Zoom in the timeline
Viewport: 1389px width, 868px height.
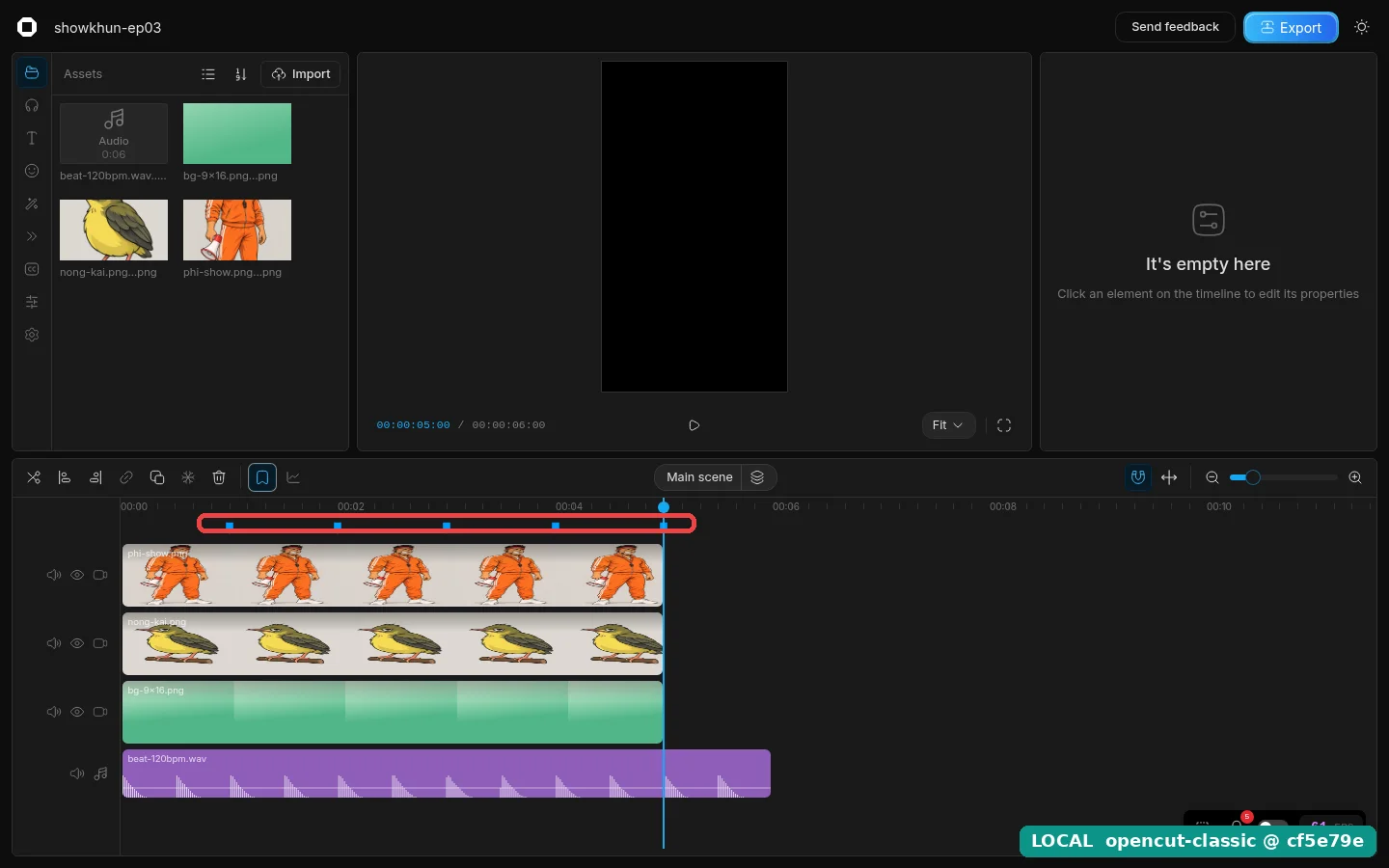click(1355, 477)
